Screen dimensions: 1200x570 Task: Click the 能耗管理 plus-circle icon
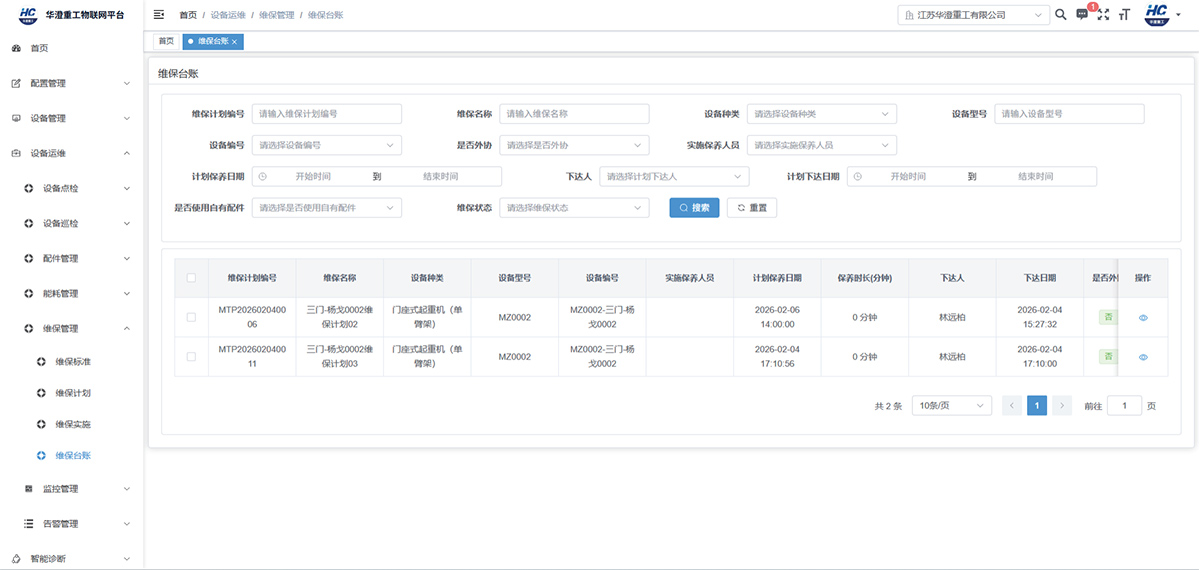(29, 293)
